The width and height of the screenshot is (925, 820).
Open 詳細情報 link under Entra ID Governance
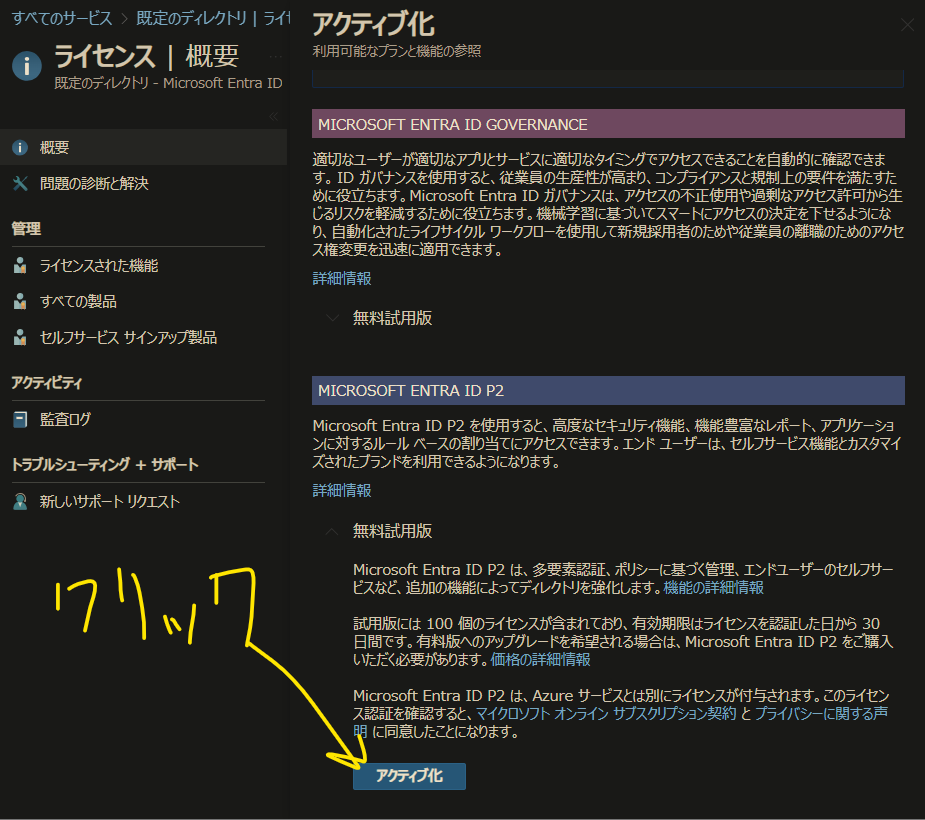pos(342,278)
